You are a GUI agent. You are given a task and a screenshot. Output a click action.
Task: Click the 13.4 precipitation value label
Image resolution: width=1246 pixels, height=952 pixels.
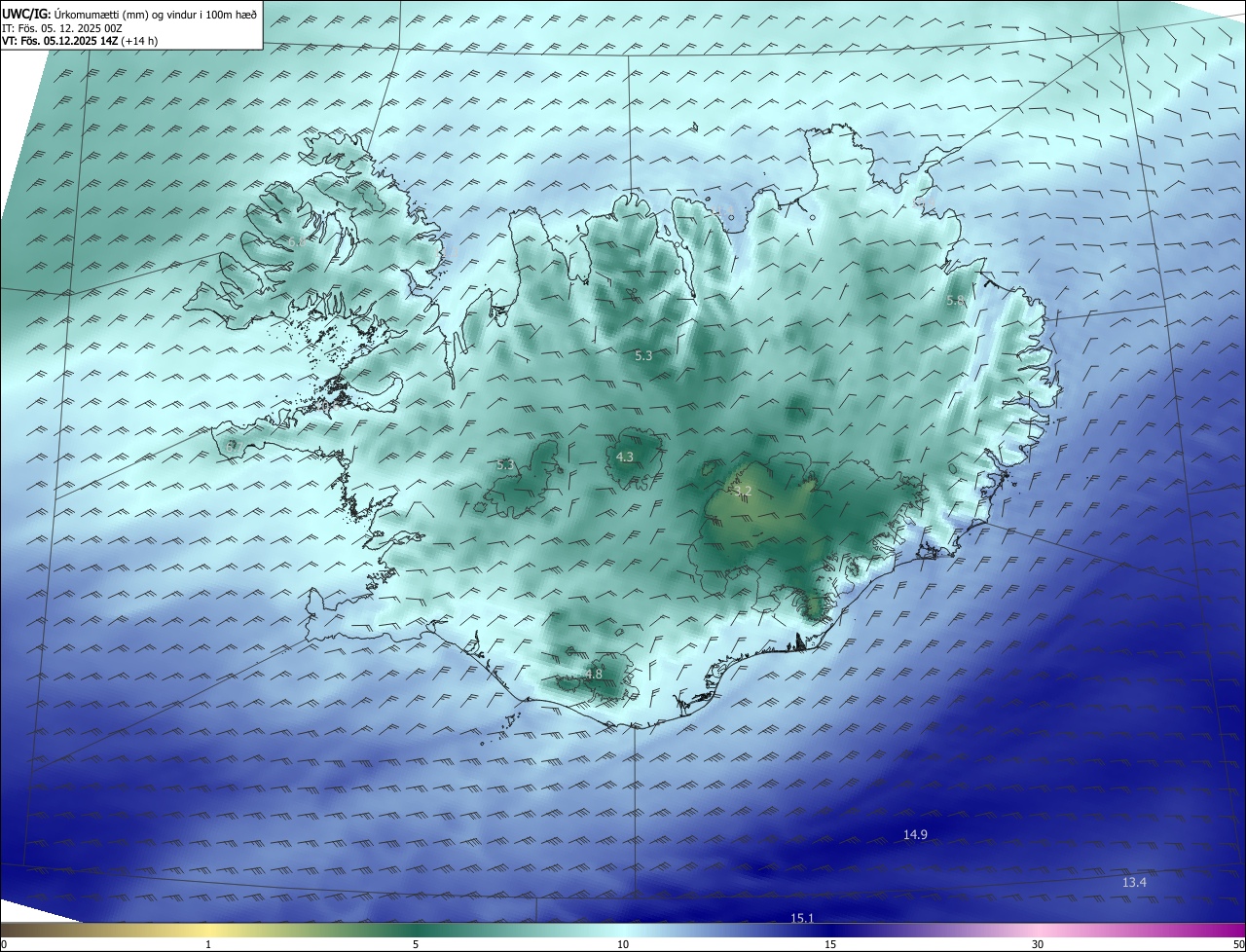pos(1134,882)
